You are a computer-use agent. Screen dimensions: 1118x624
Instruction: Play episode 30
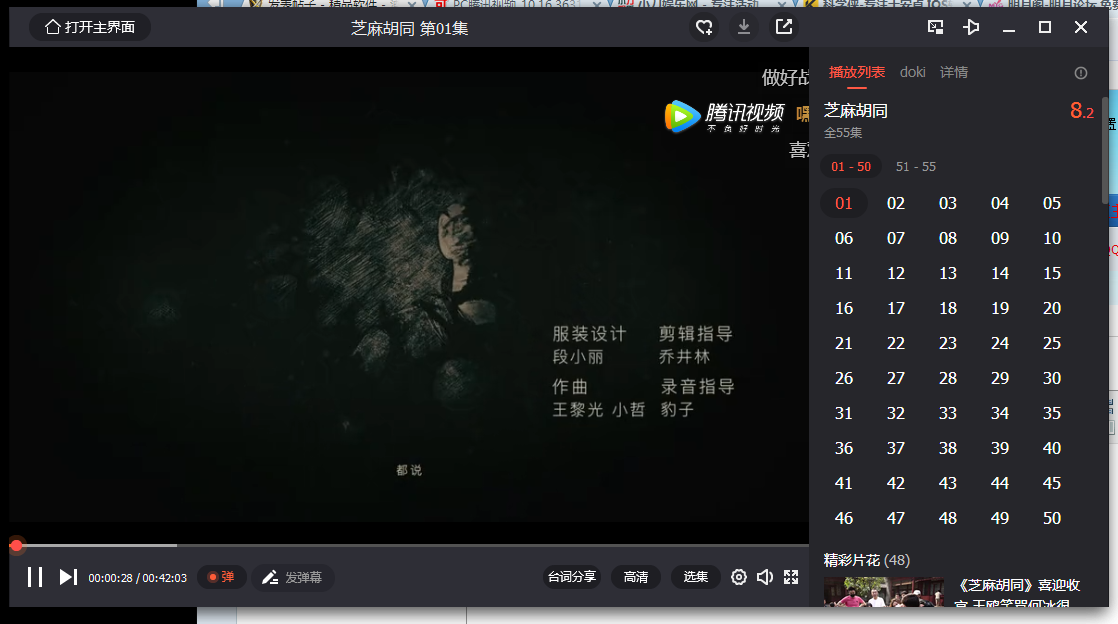[1052, 378]
